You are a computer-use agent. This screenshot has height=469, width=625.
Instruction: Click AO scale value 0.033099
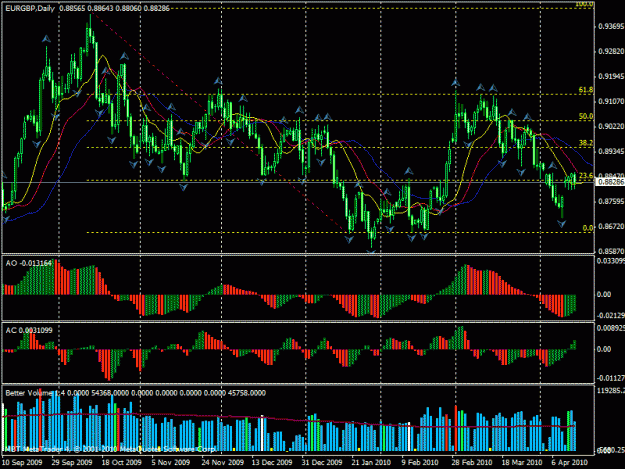(x=611, y=261)
